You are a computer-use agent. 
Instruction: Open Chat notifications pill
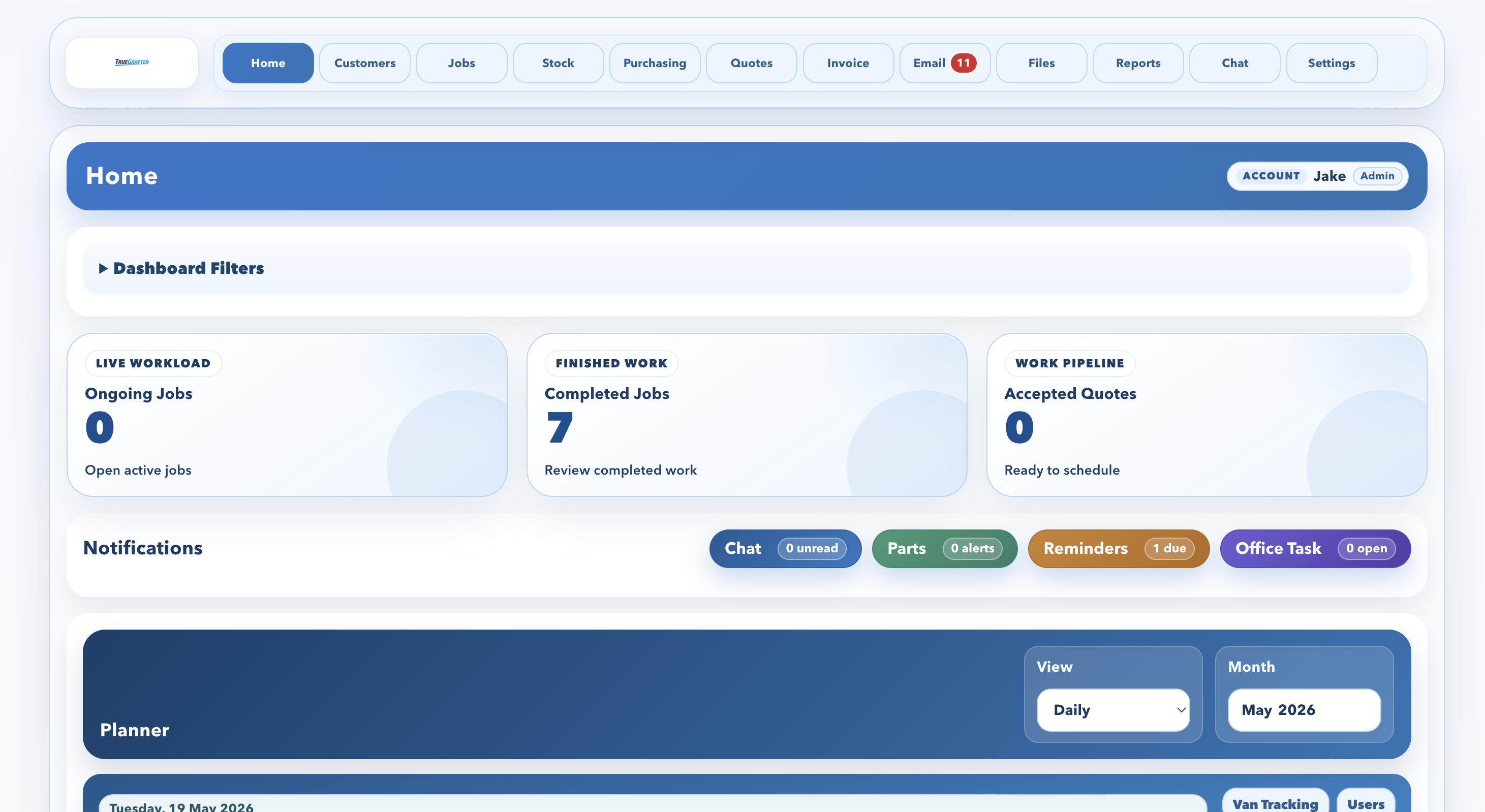tap(785, 549)
